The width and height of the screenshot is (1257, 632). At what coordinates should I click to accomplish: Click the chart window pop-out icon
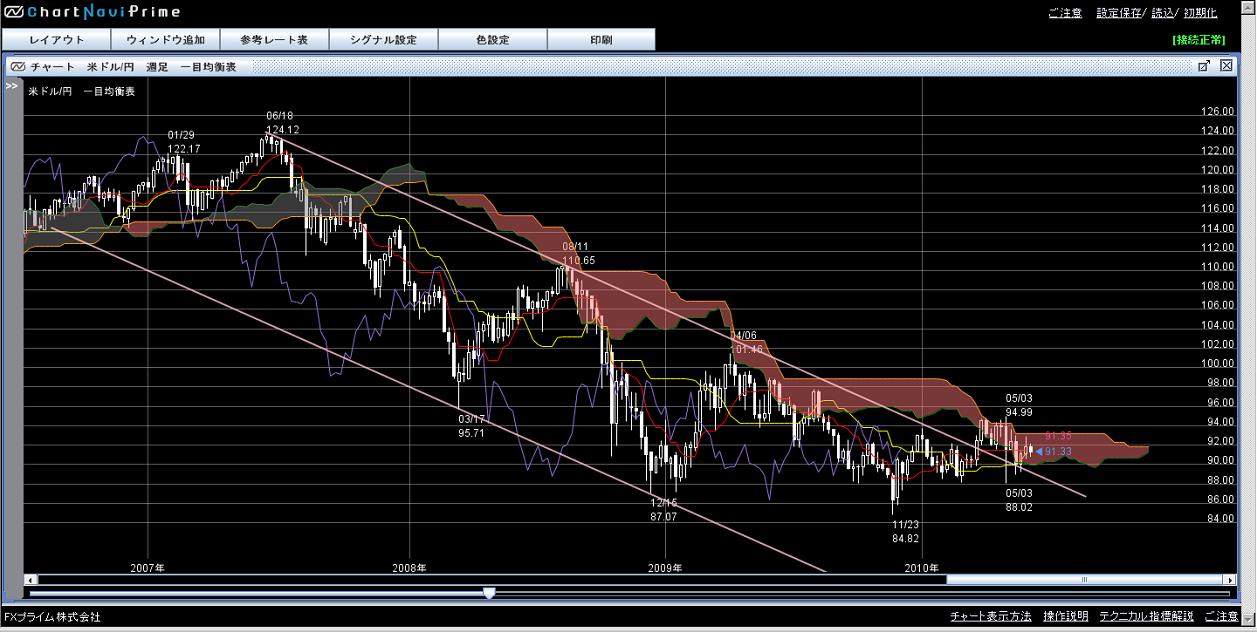point(1204,66)
